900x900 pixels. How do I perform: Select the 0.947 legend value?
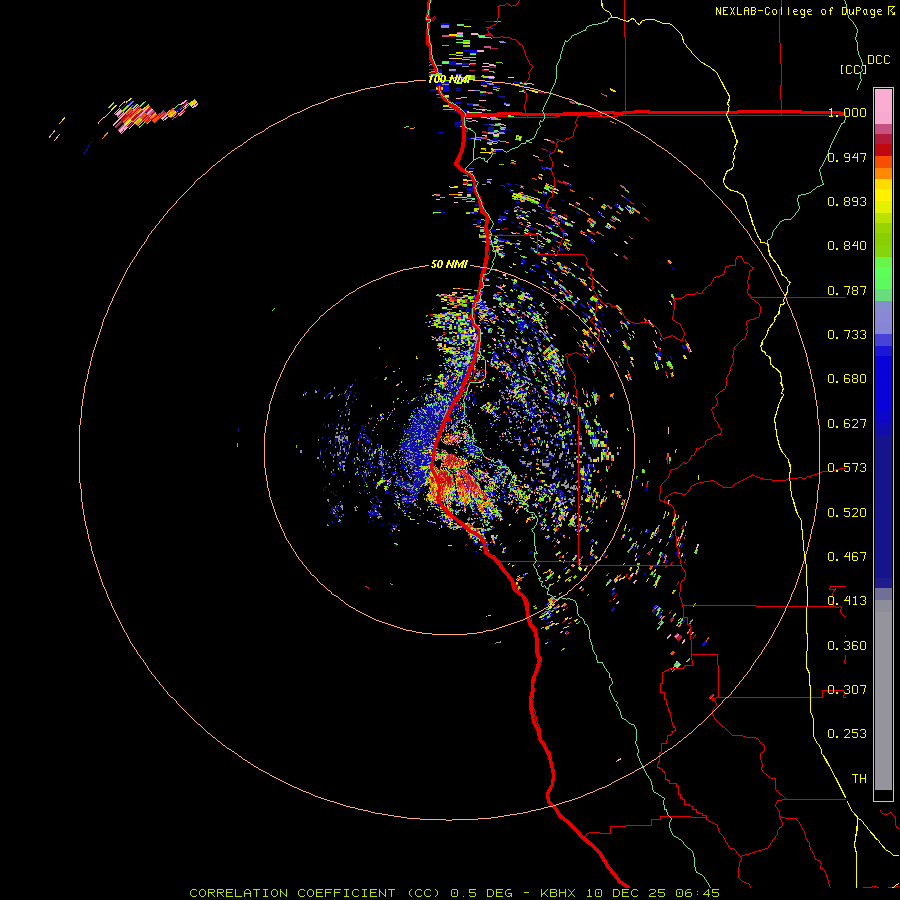[847, 157]
